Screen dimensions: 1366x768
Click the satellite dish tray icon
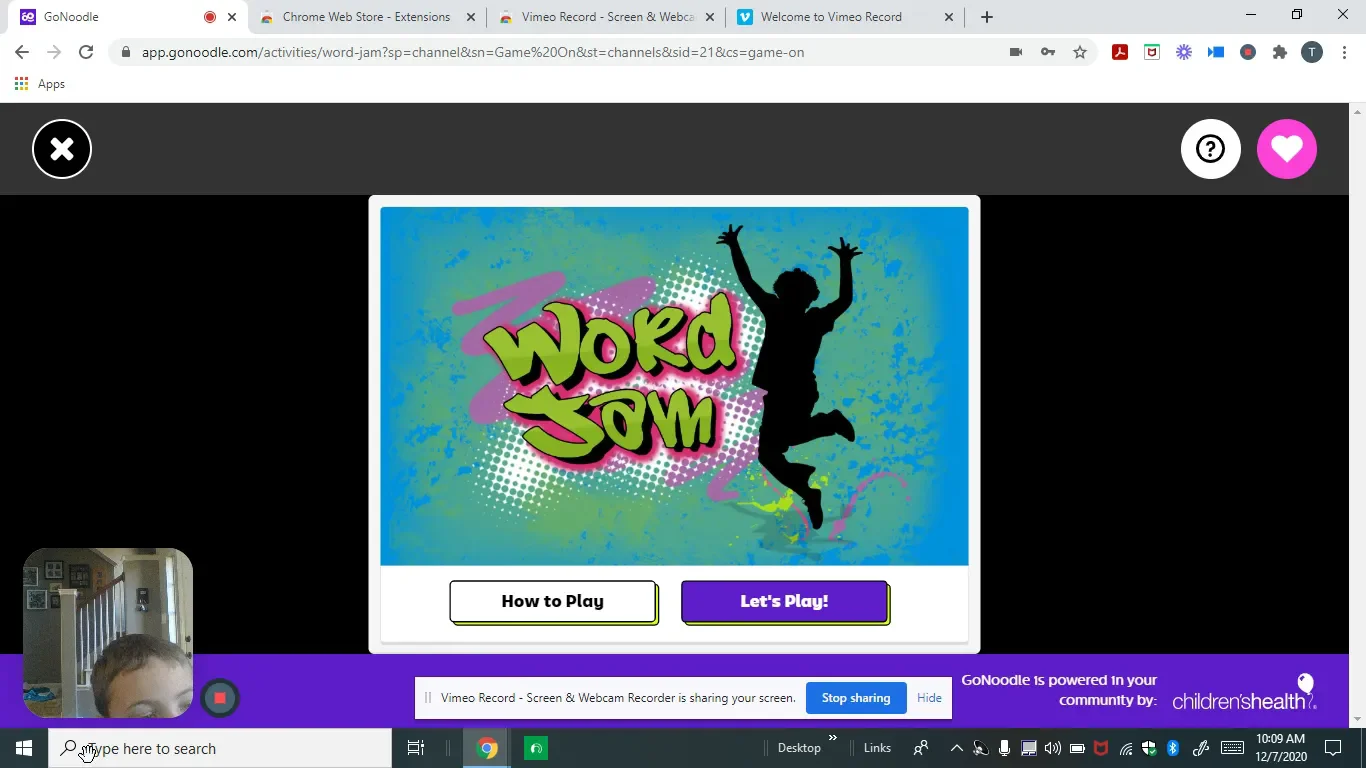tap(980, 748)
